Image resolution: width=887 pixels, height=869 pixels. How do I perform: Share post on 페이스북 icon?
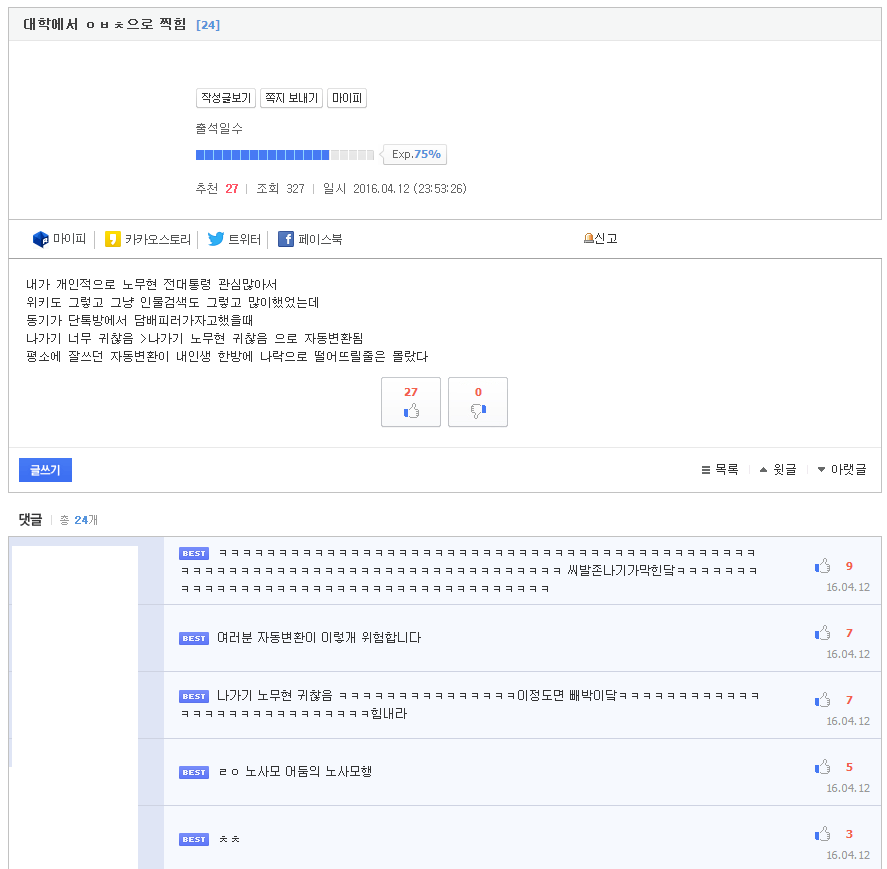(x=286, y=239)
